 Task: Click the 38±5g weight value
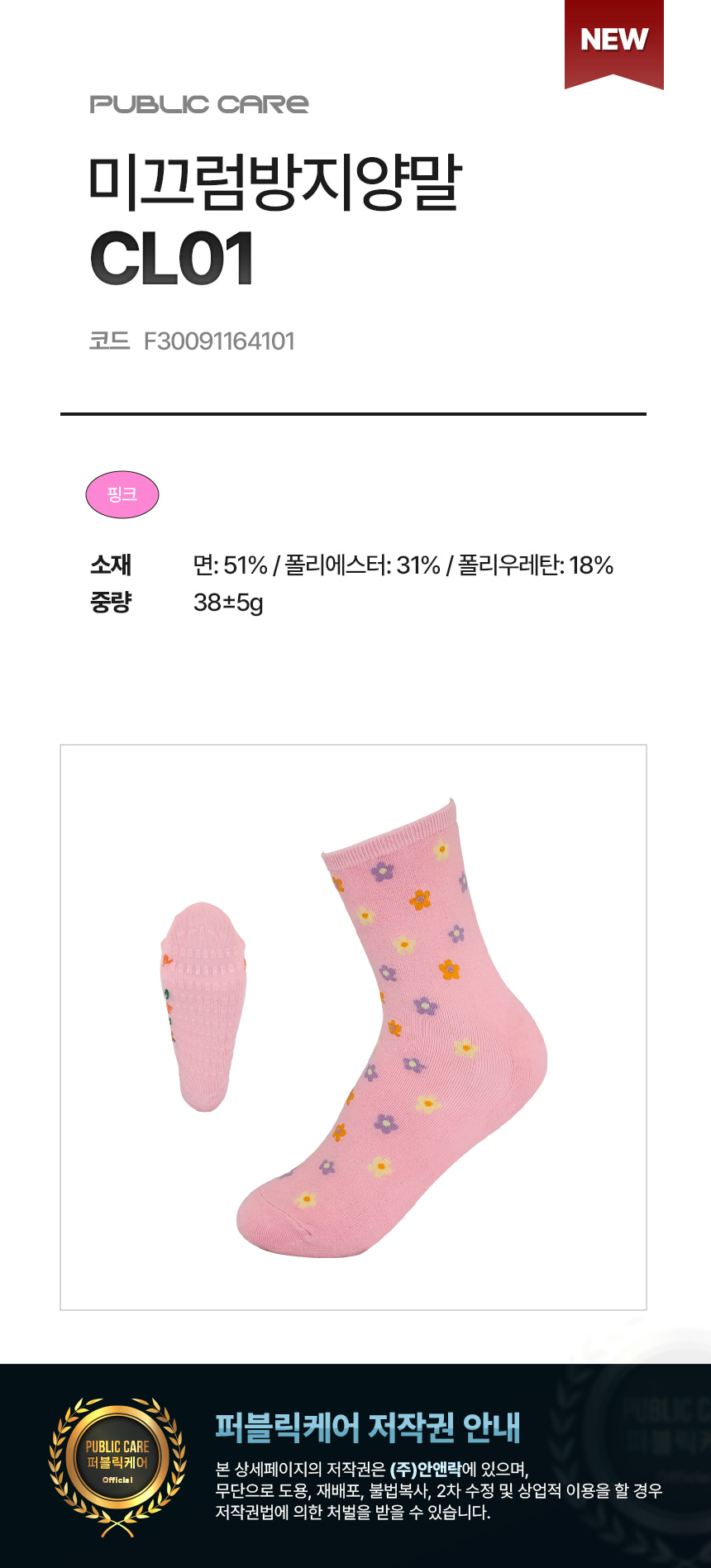pos(228,603)
